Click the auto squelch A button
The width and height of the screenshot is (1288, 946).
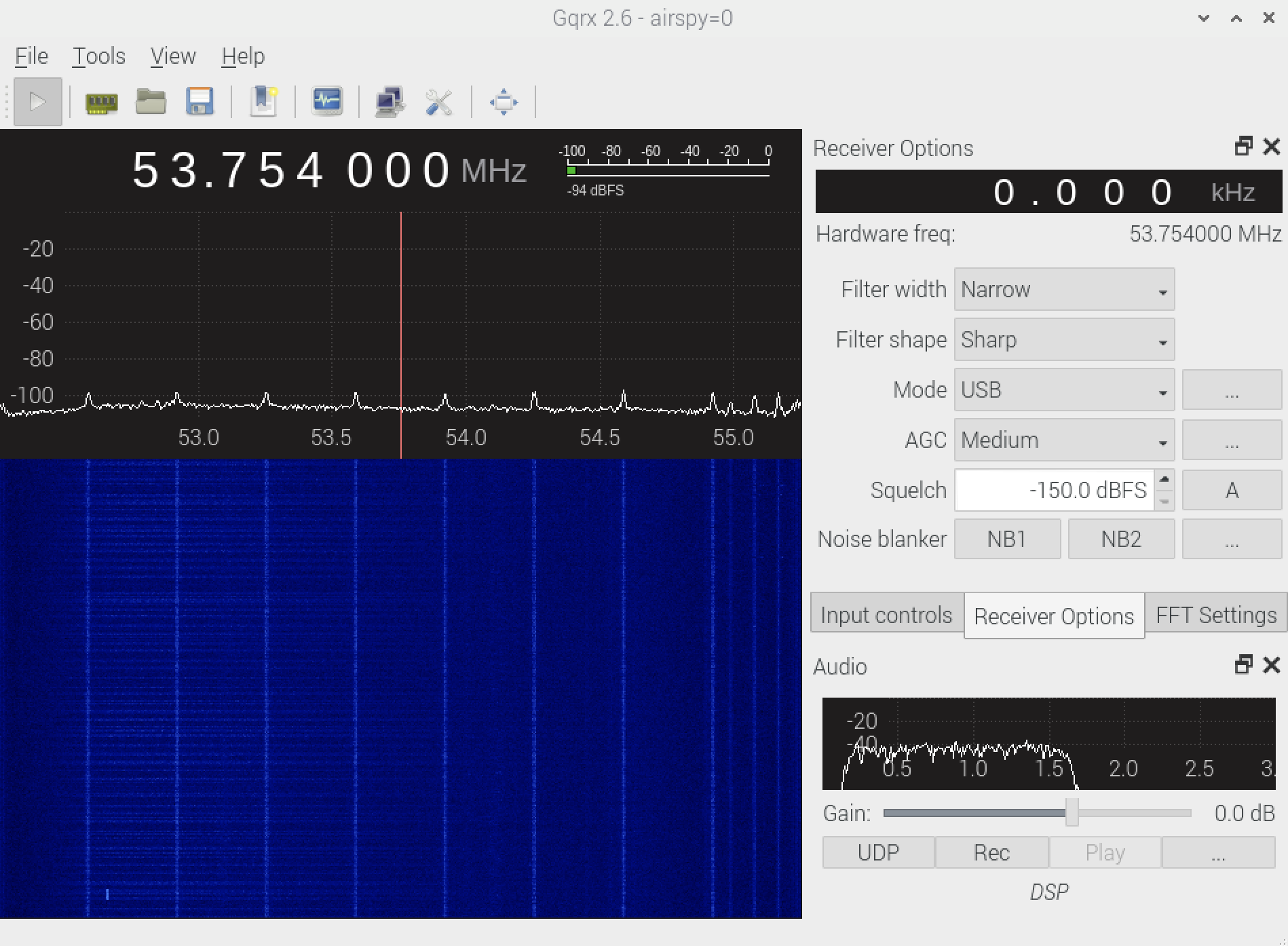coord(1232,490)
